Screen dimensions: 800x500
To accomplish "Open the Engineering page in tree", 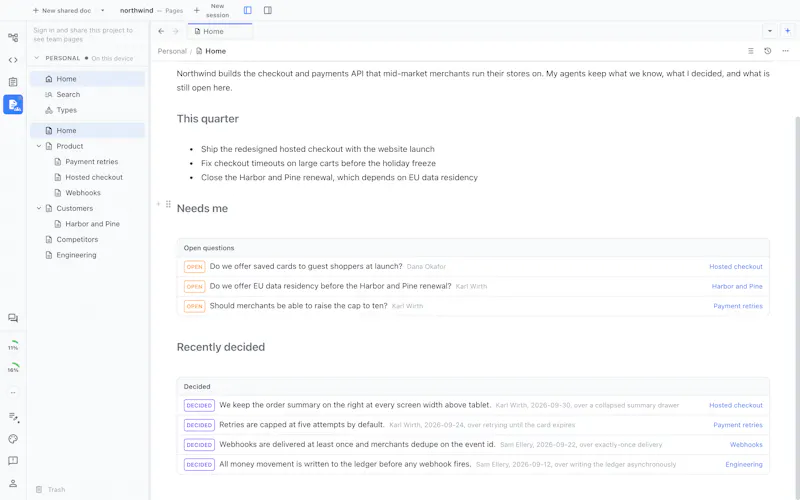I will pos(76,255).
